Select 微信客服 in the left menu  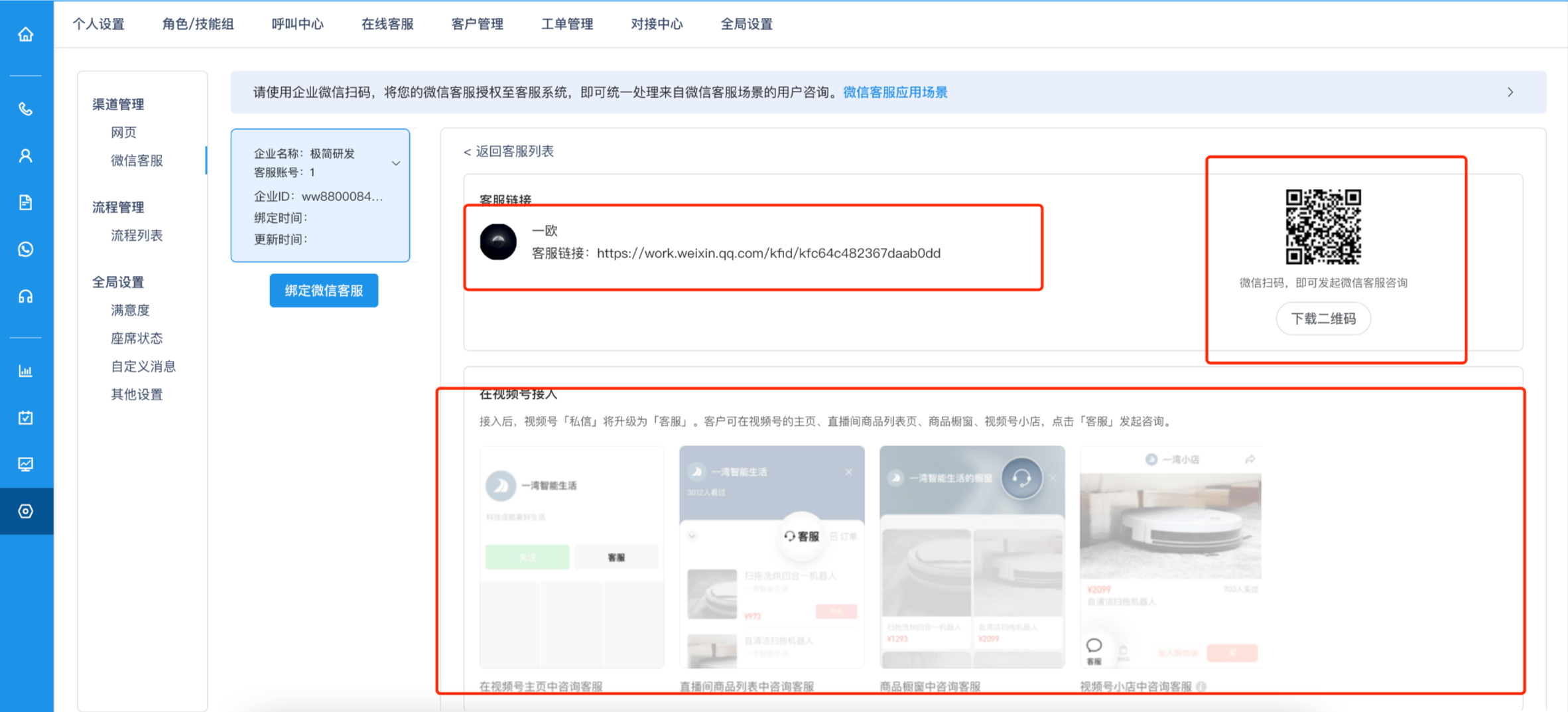(x=137, y=161)
